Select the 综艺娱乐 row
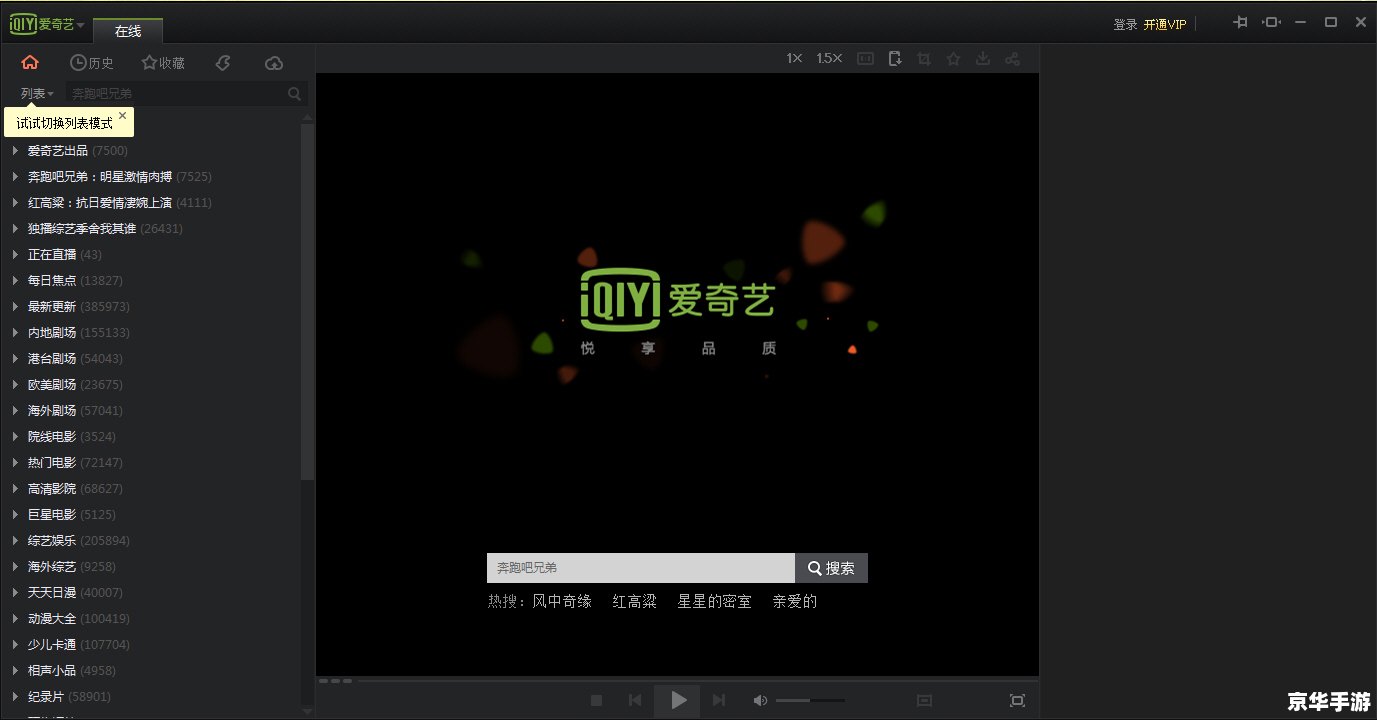1377x720 pixels. (x=150, y=540)
